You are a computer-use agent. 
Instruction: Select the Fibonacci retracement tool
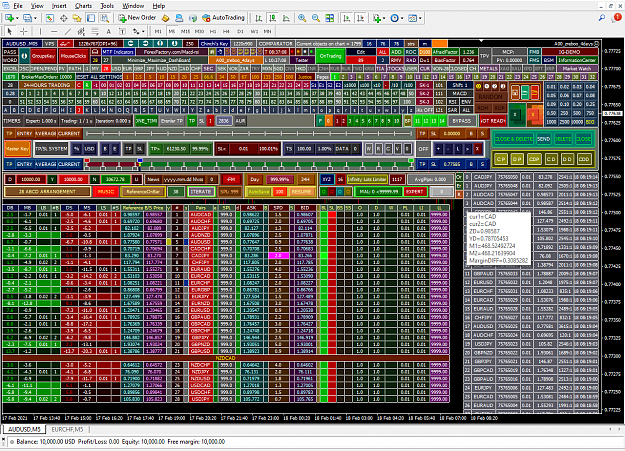coord(95,31)
